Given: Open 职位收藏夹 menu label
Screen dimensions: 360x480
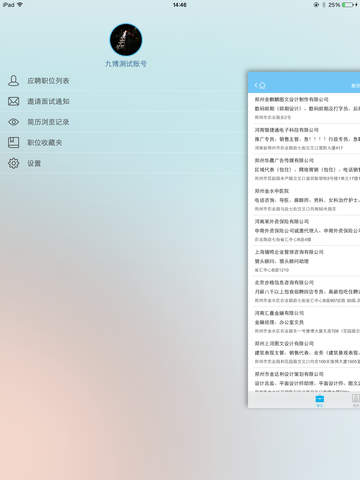Looking at the screenshot, I should point(45,143).
